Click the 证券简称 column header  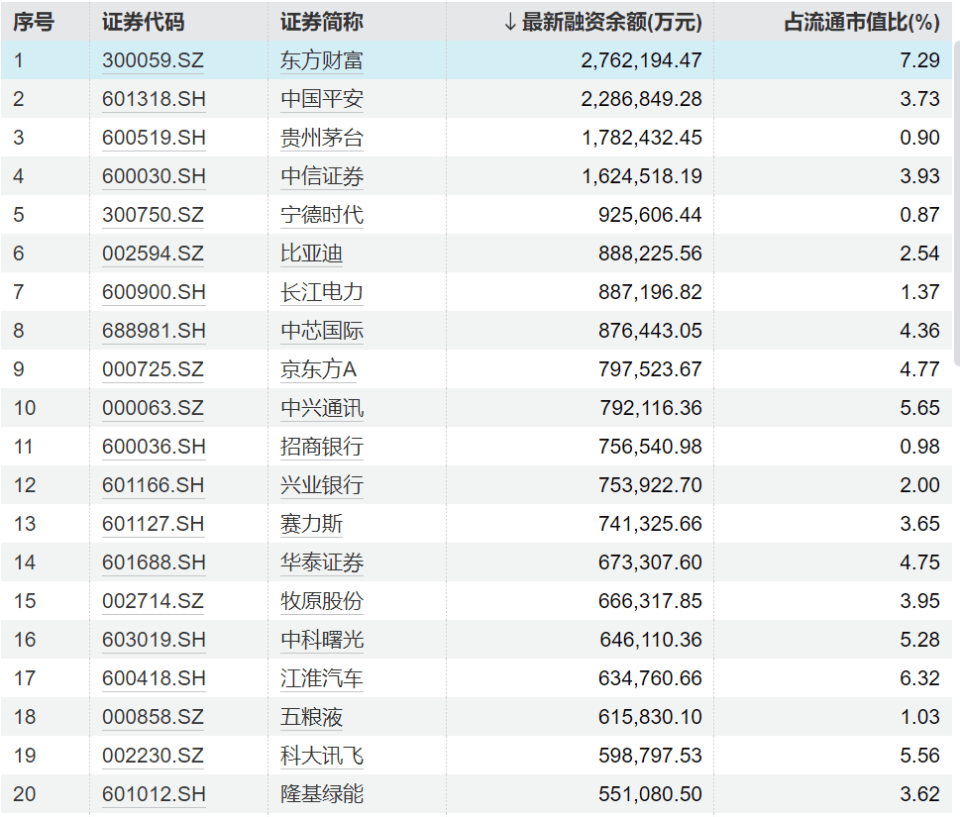[x=322, y=22]
